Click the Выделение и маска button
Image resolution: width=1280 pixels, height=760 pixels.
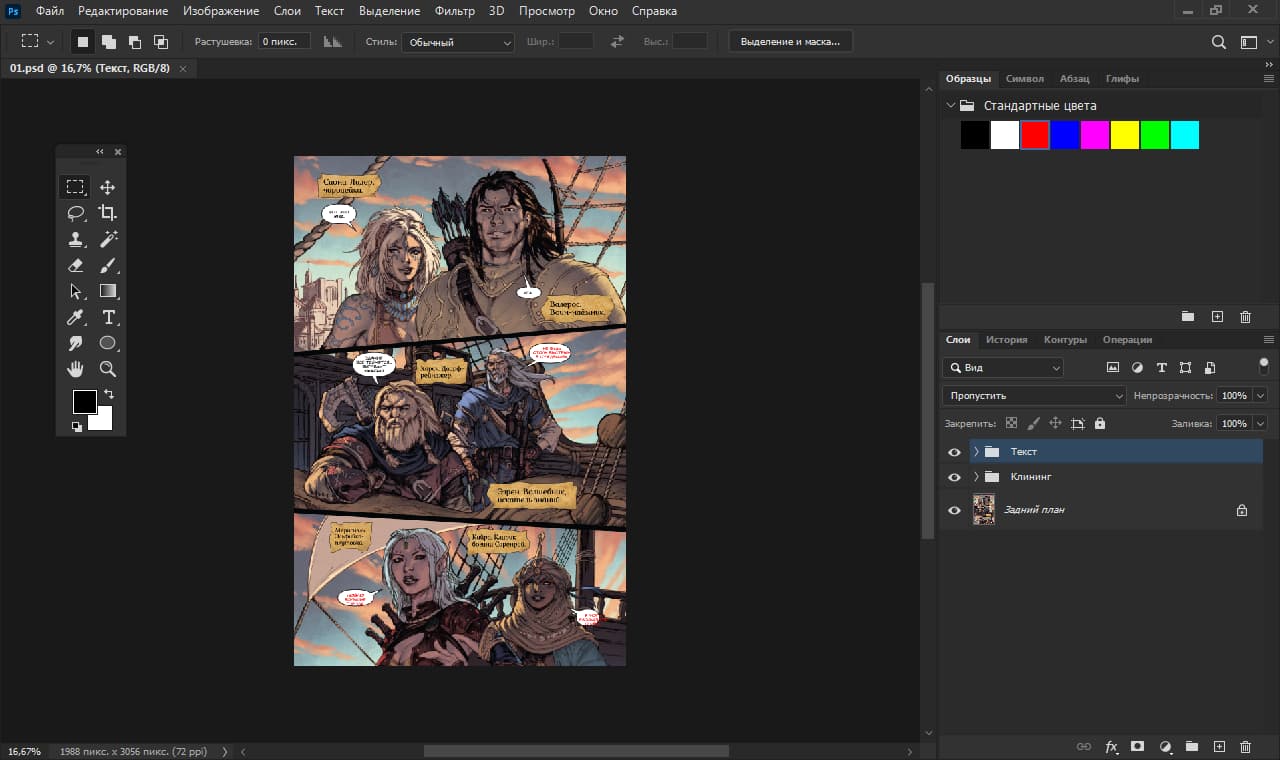(x=790, y=42)
